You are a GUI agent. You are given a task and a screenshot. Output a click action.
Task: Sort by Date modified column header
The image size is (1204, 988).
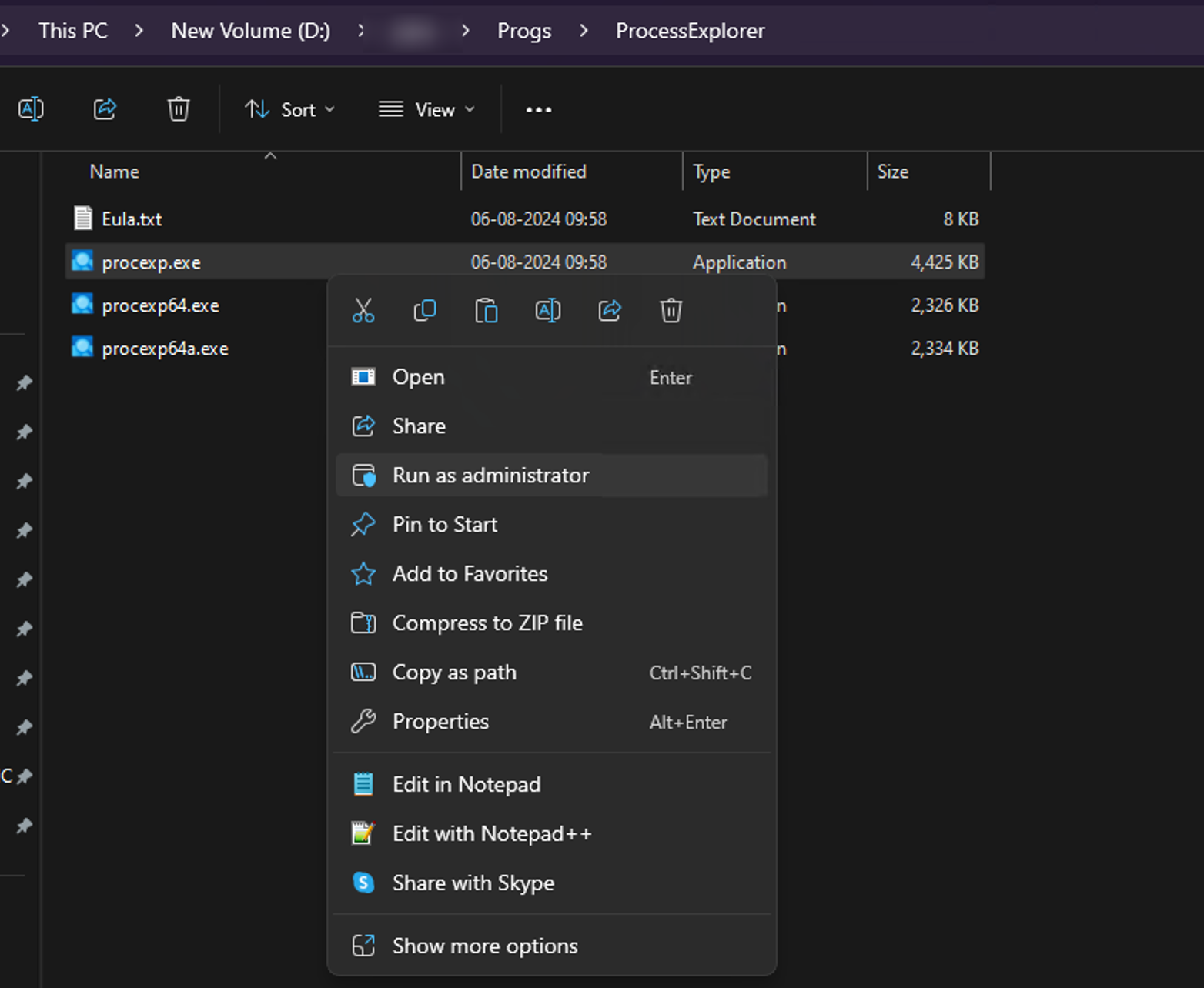coord(529,172)
